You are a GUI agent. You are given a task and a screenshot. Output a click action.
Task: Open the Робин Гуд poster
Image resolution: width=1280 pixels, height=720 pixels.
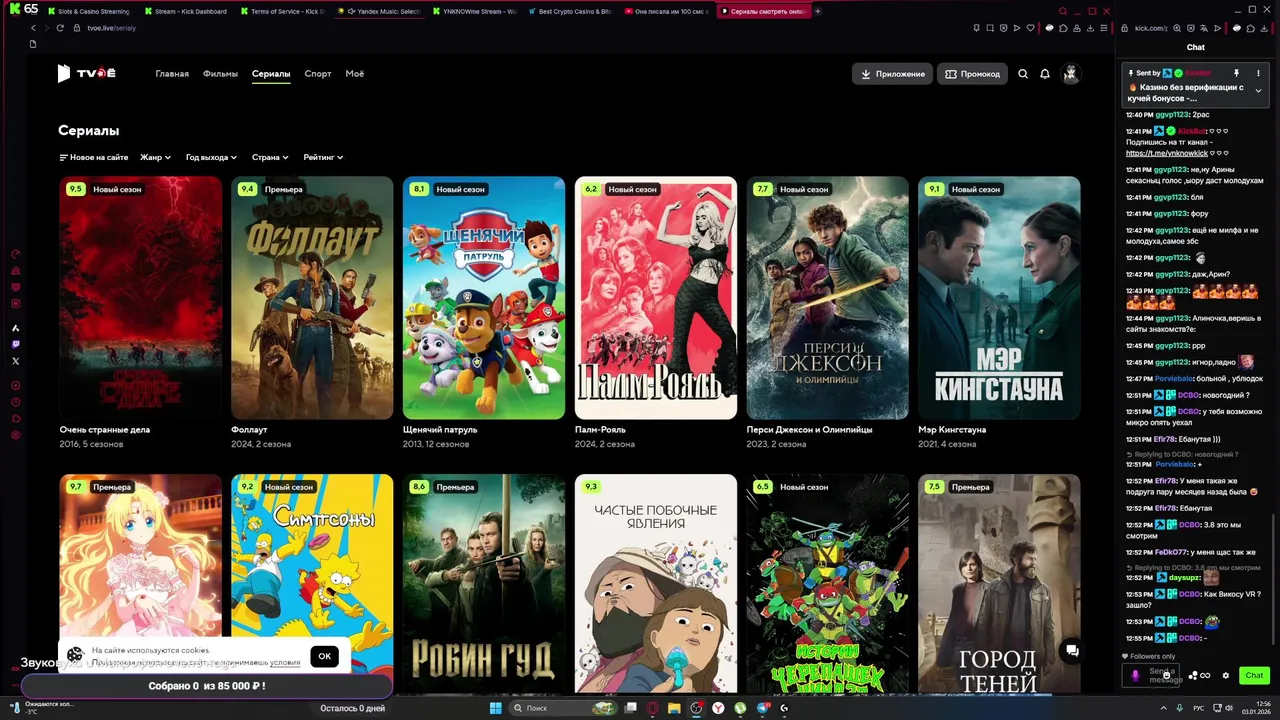pos(484,584)
